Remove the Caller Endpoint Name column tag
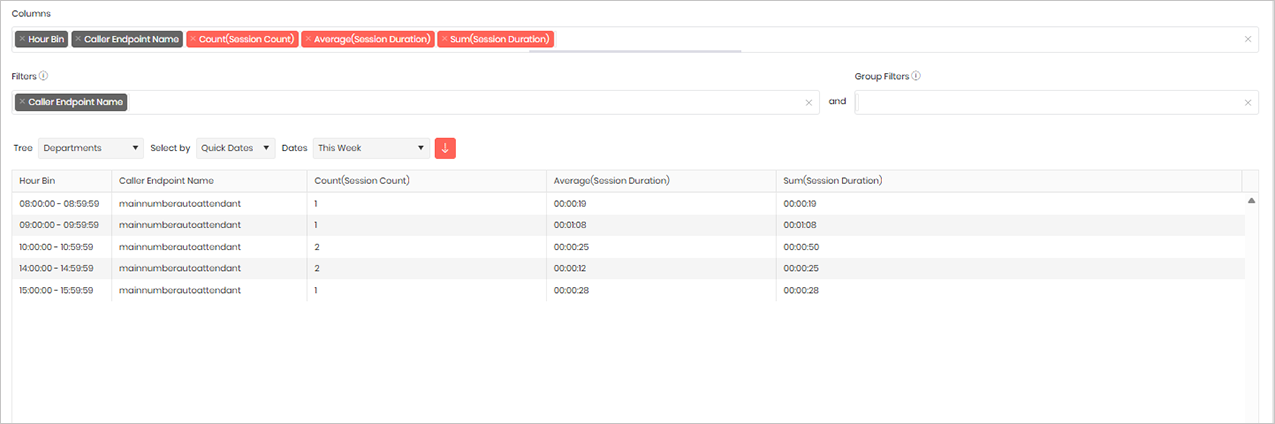The height and width of the screenshot is (424, 1275). tap(78, 39)
